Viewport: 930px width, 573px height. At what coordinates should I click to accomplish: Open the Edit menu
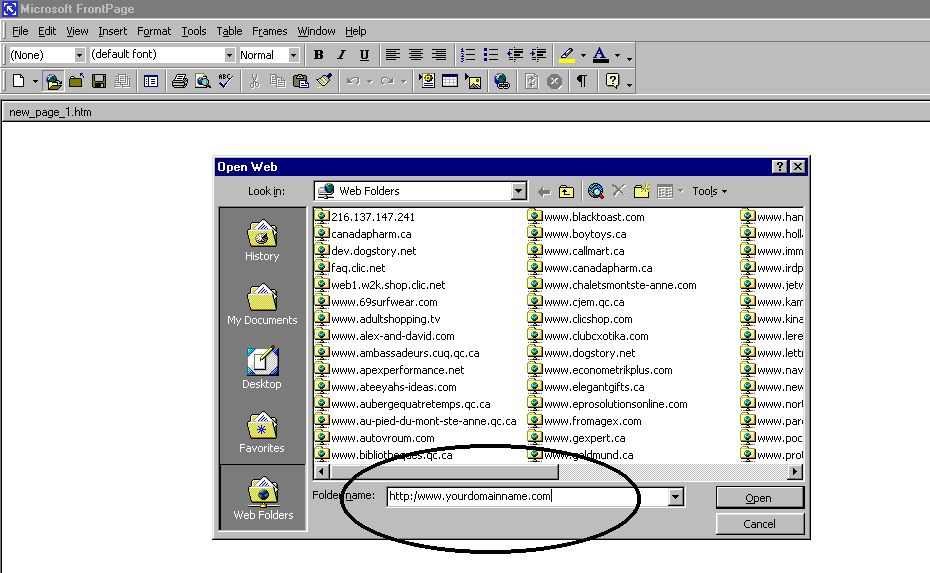47,31
